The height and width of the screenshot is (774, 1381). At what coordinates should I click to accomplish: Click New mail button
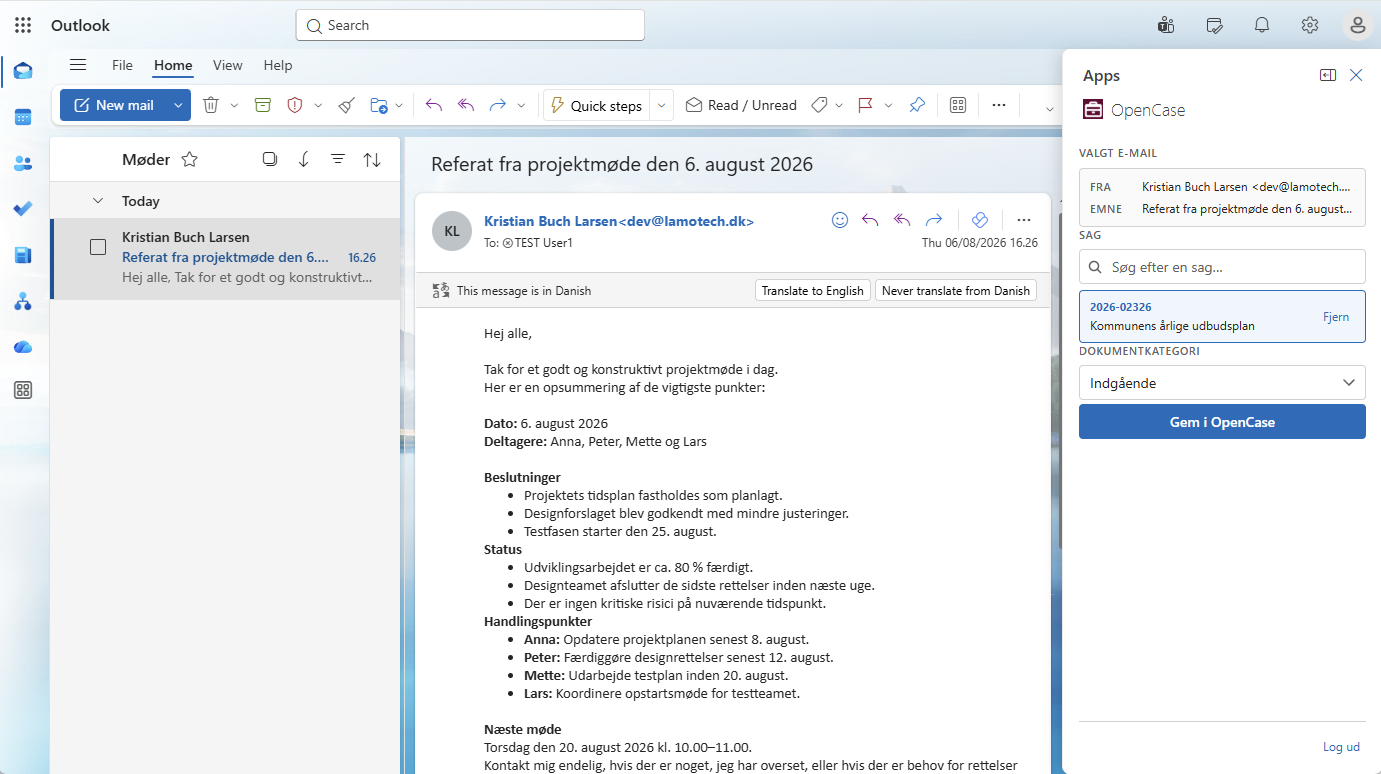pos(113,105)
